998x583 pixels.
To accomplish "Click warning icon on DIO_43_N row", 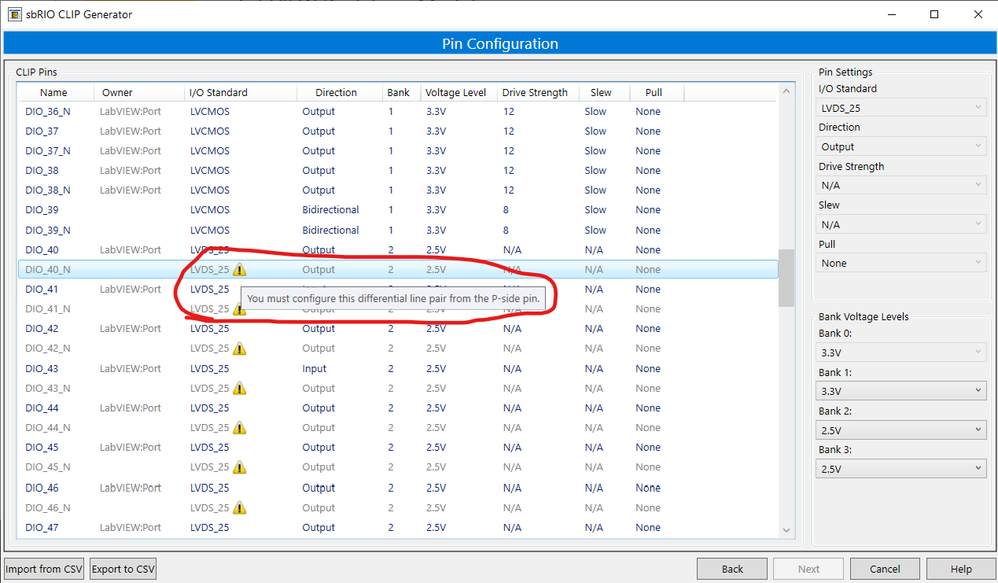I will click(239, 389).
